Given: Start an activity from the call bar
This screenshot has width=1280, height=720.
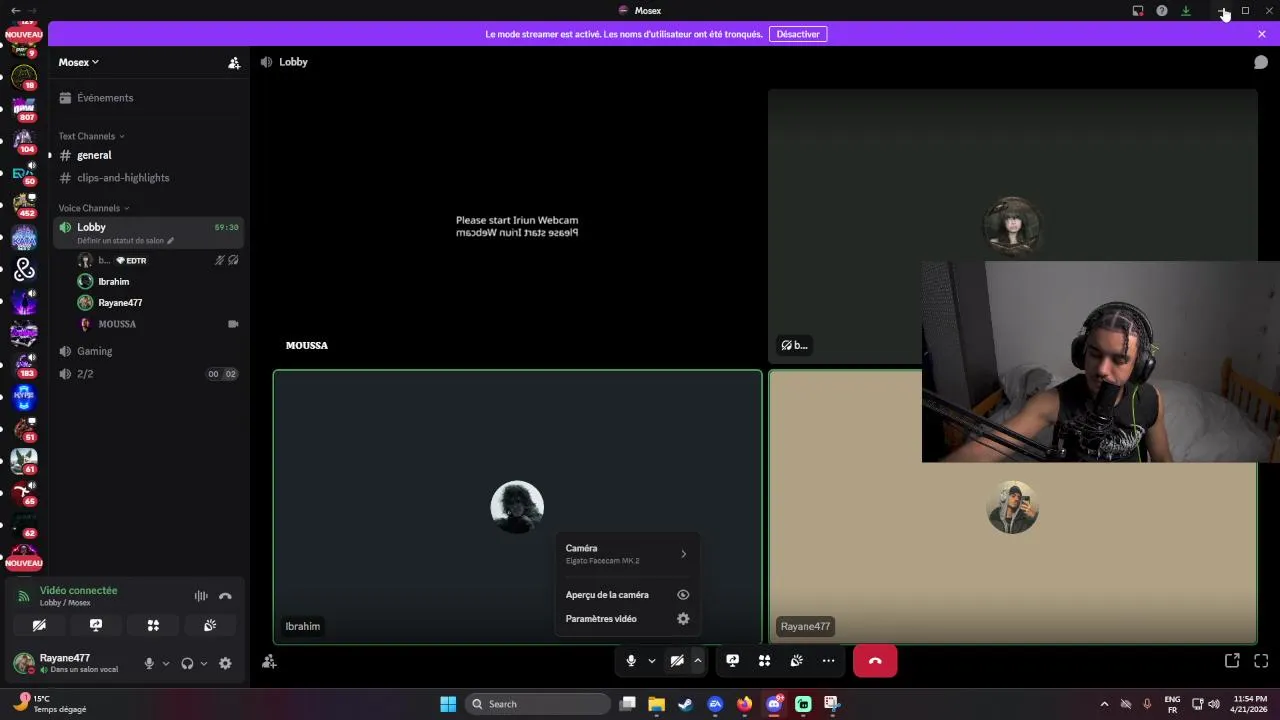Looking at the screenshot, I should pyautogui.click(x=765, y=661).
